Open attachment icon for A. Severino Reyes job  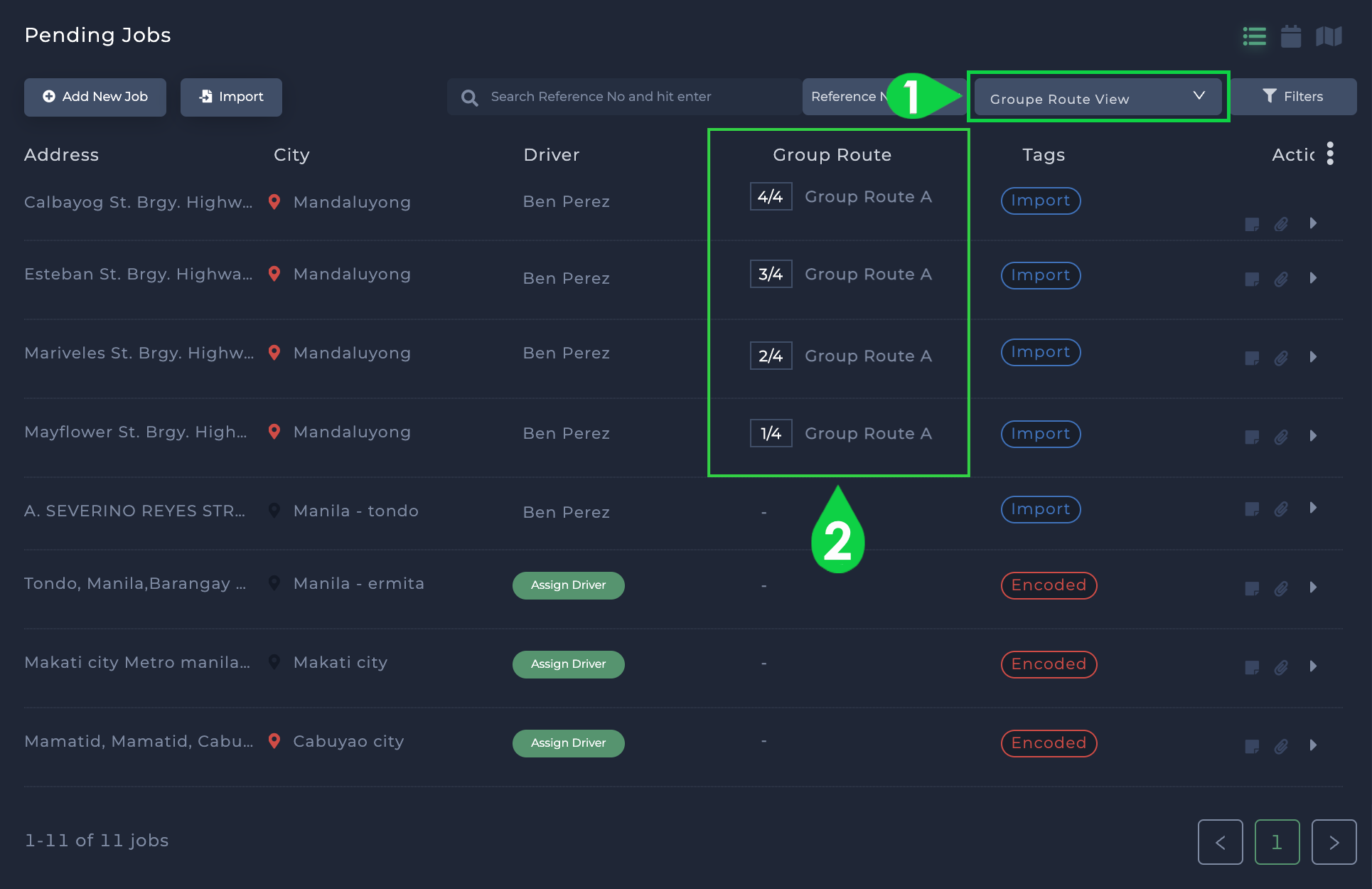(1281, 509)
